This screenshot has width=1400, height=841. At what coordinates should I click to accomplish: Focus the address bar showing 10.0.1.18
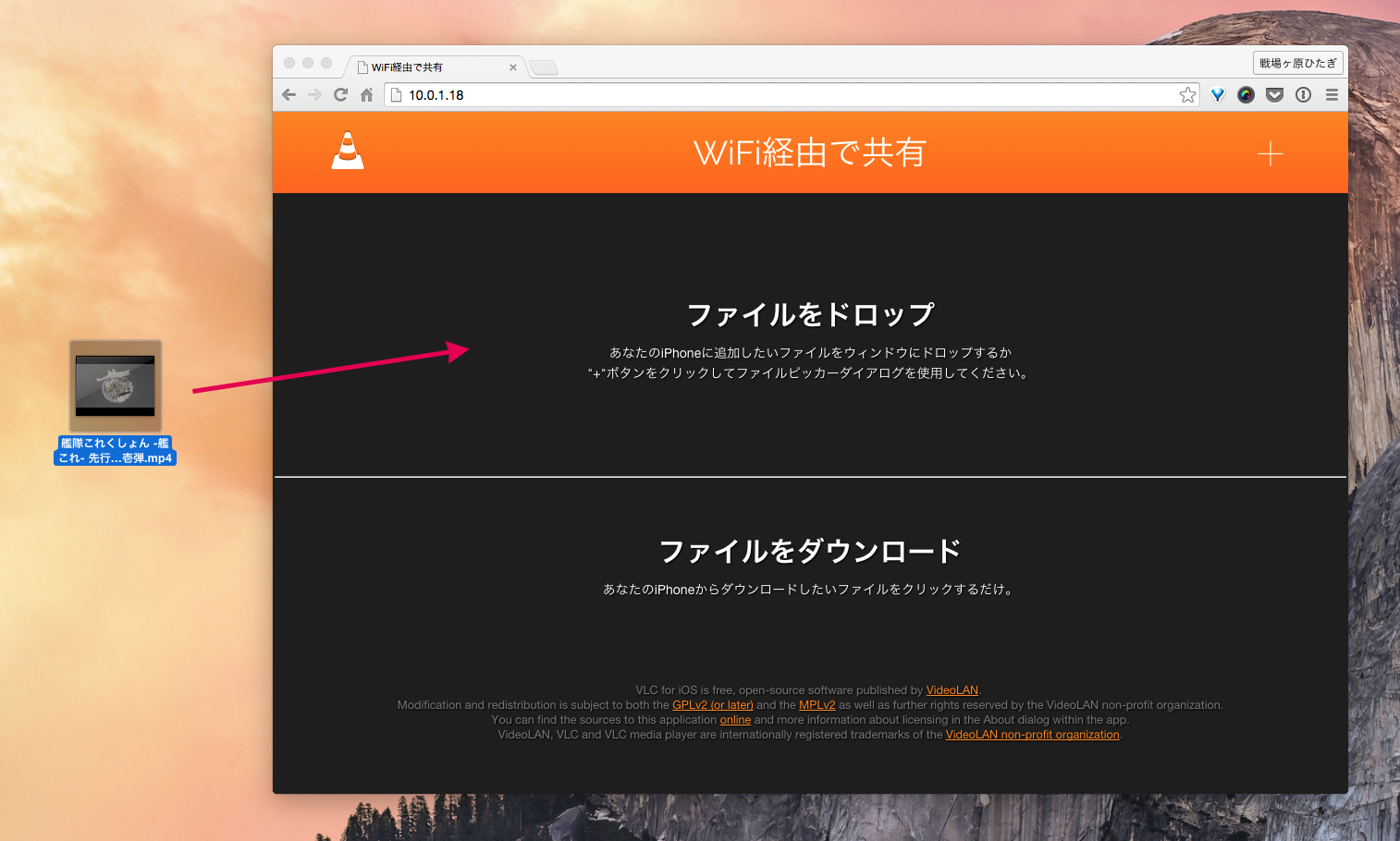[791, 94]
